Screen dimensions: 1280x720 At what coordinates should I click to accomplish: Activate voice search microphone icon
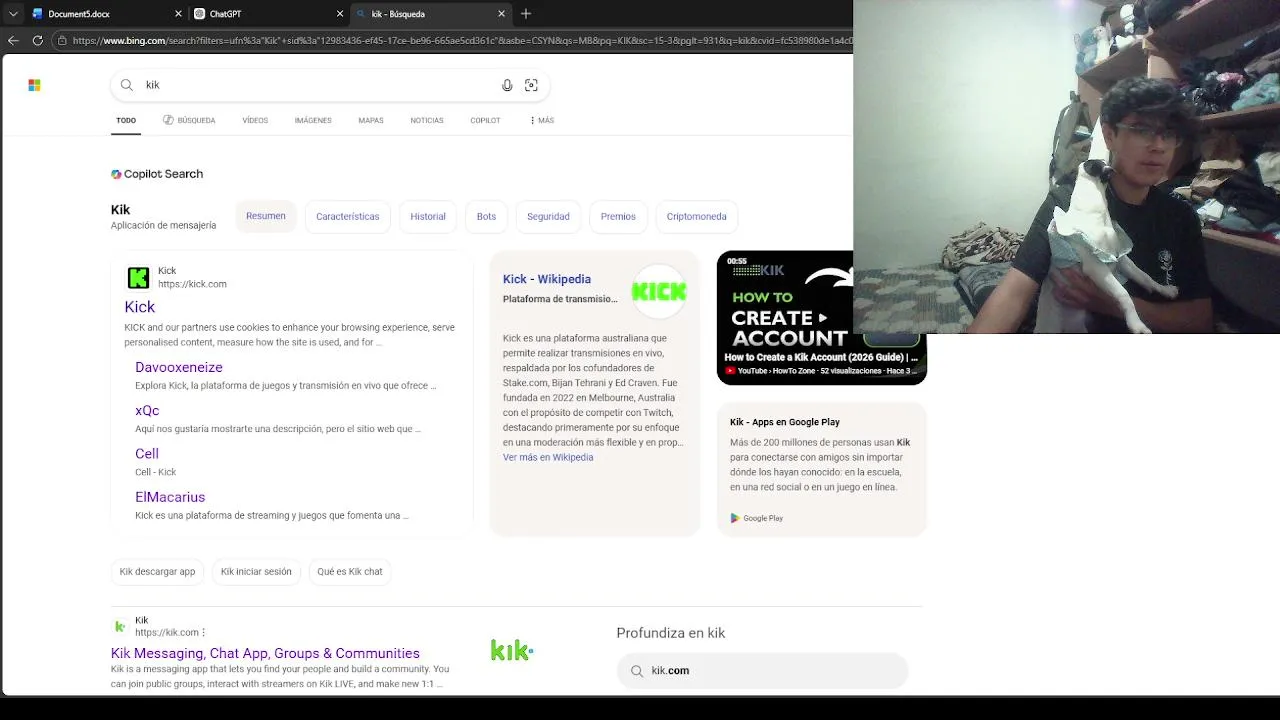[x=507, y=85]
